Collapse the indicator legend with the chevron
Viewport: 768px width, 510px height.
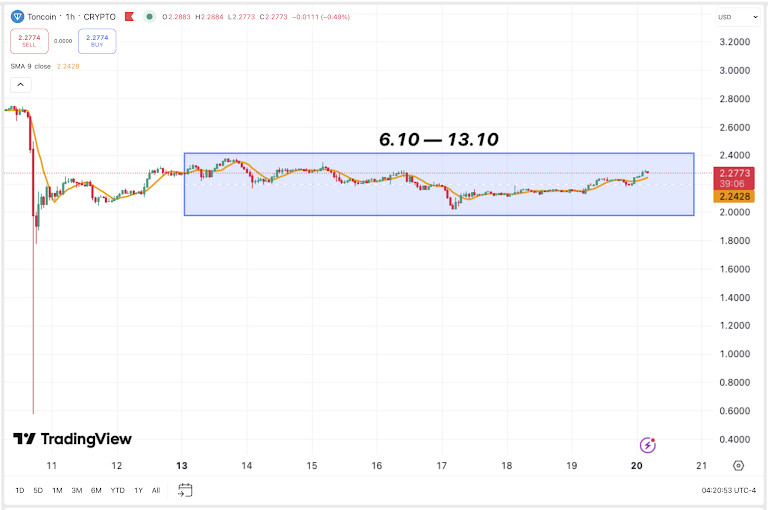pos(21,85)
